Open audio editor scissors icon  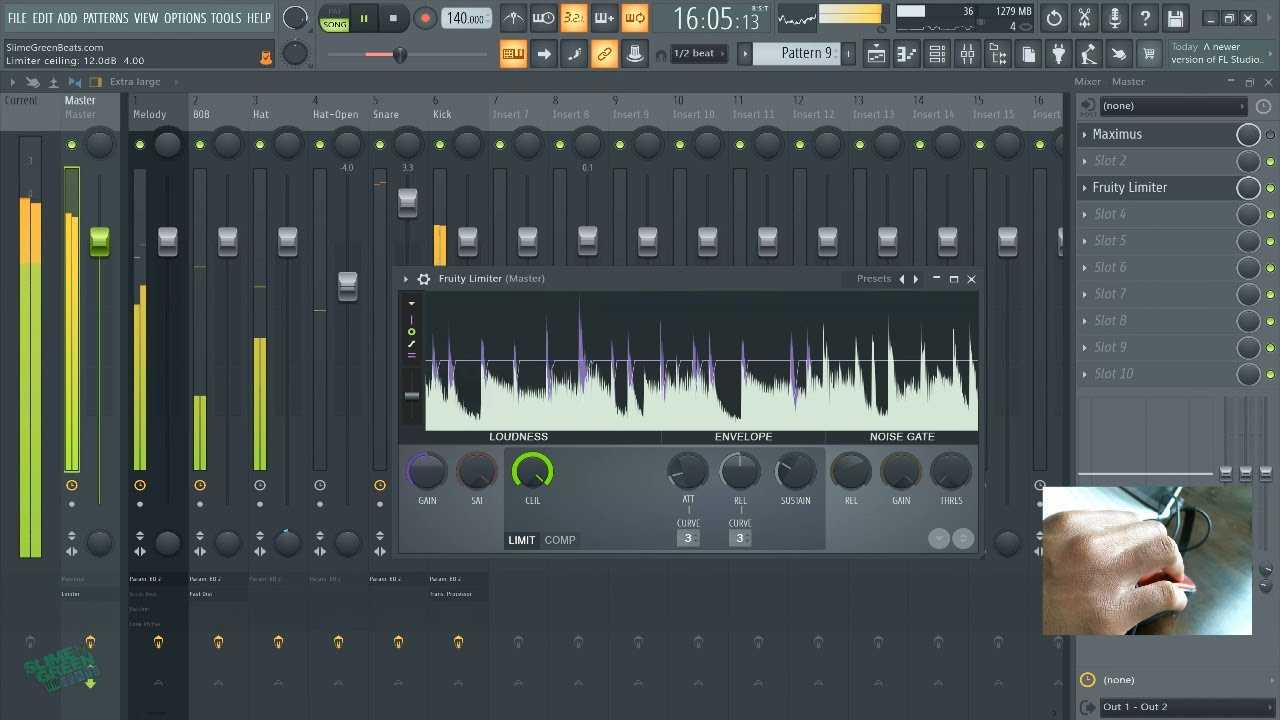pyautogui.click(x=1084, y=18)
